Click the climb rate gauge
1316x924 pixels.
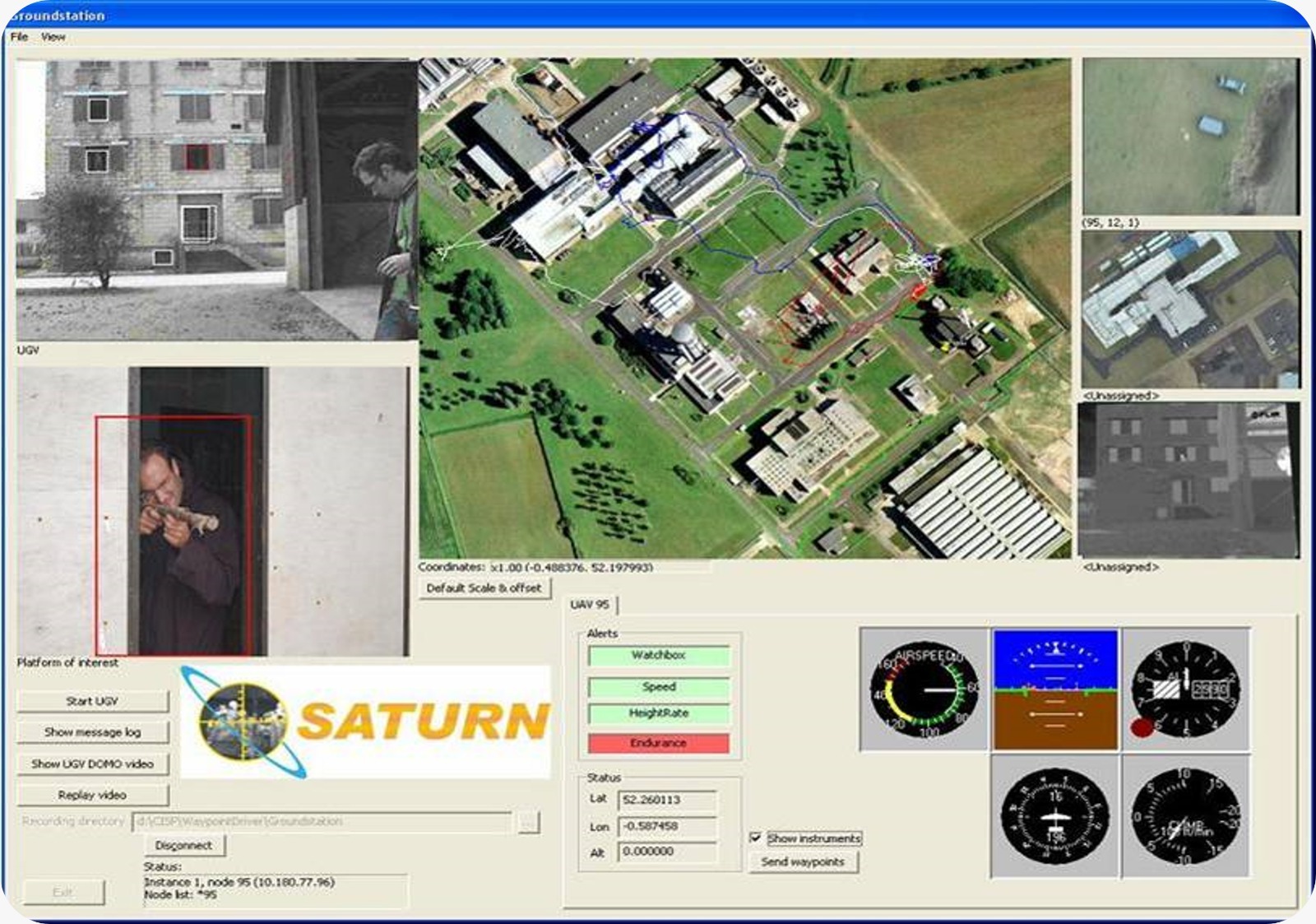1186,817
